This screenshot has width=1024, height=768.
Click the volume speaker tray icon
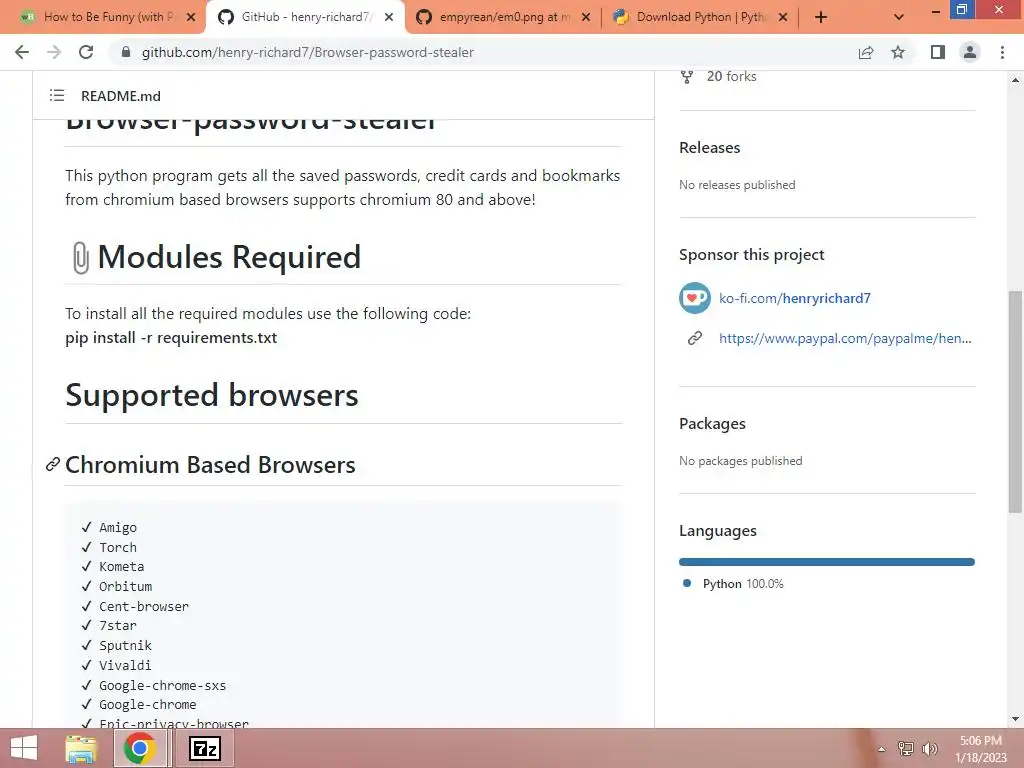tap(930, 749)
